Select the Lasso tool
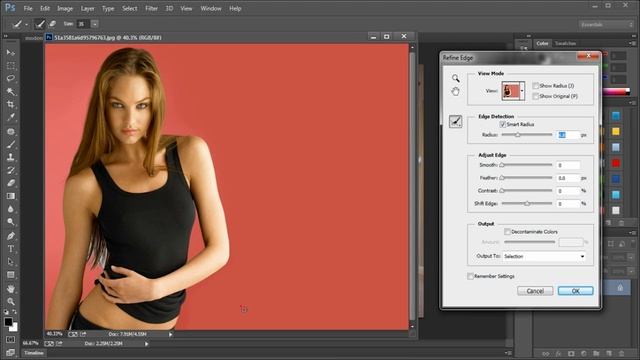Image resolution: width=640 pixels, height=360 pixels. pos(11,78)
